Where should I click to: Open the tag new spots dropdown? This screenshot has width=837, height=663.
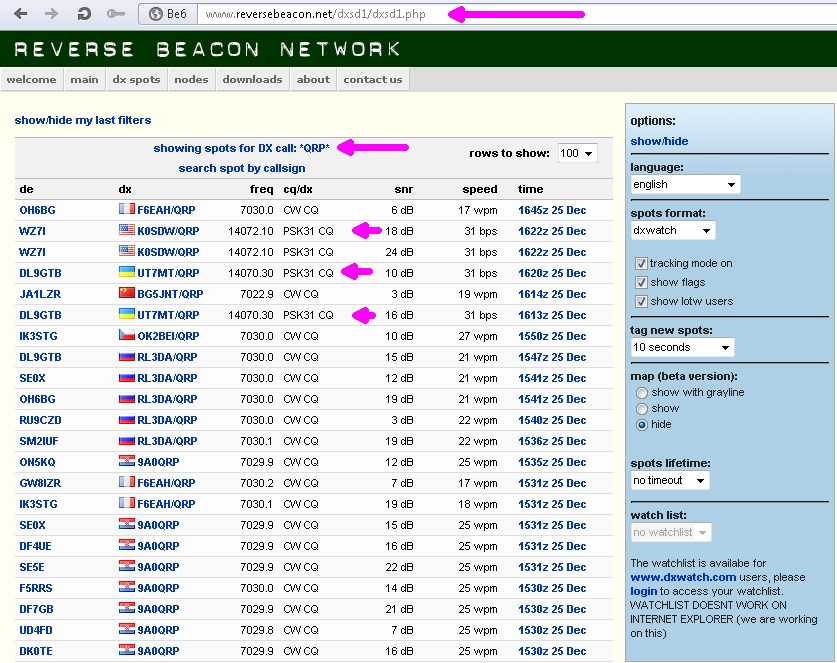(x=682, y=348)
